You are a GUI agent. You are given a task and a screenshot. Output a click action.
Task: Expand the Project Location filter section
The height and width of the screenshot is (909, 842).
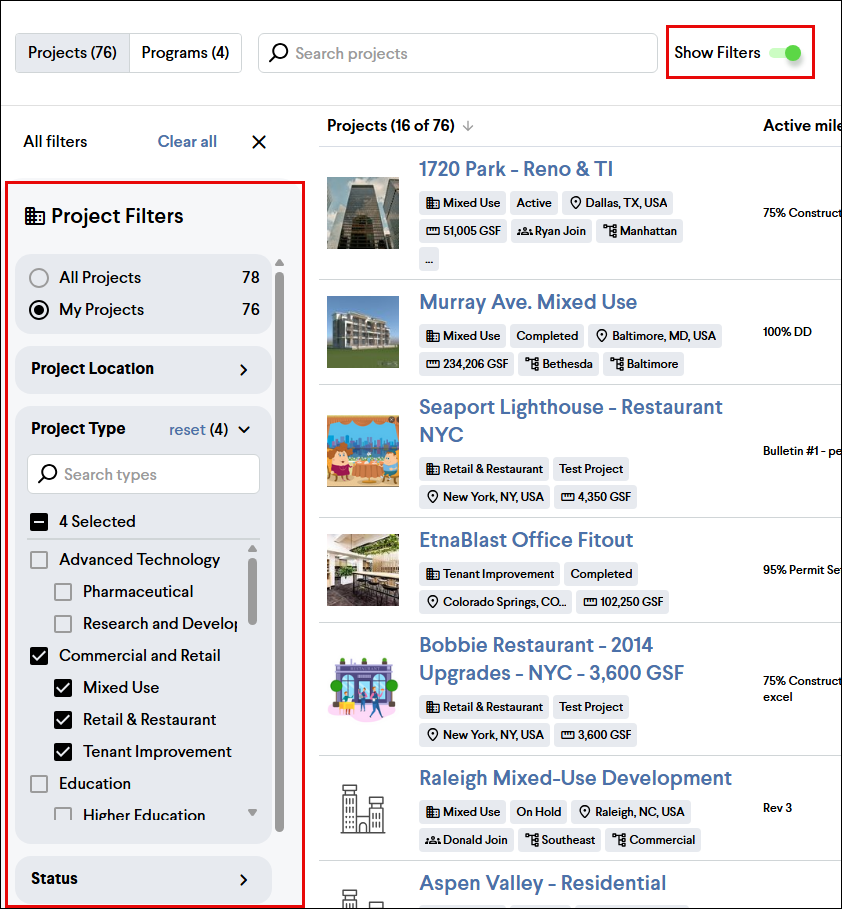(243, 370)
